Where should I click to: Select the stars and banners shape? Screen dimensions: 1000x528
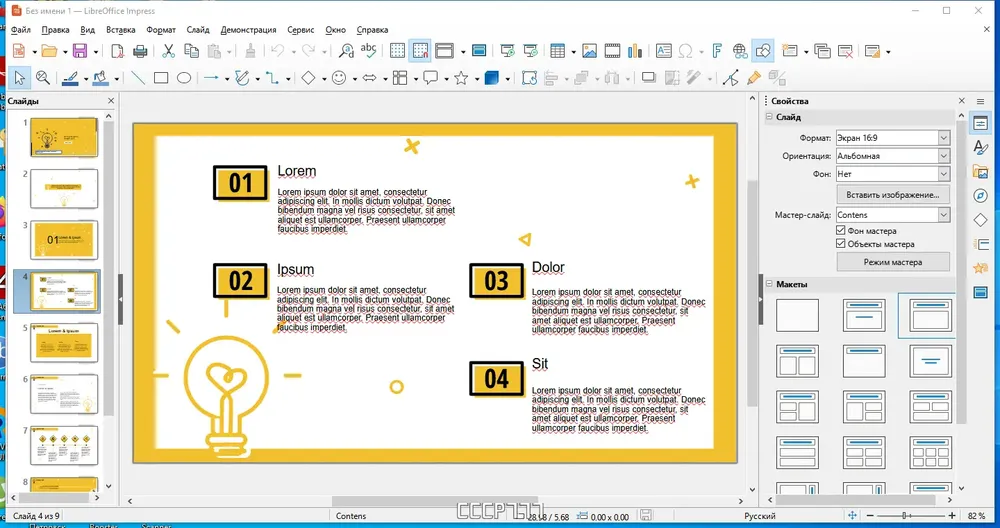pos(461,78)
